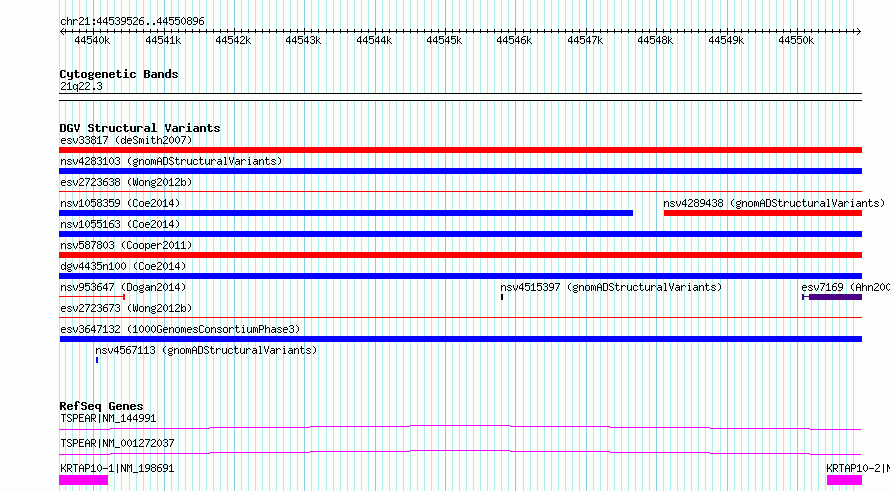Click the esv33817 deSmith2007 red variant bar
The height and width of the screenshot is (491, 890).
tap(460, 150)
